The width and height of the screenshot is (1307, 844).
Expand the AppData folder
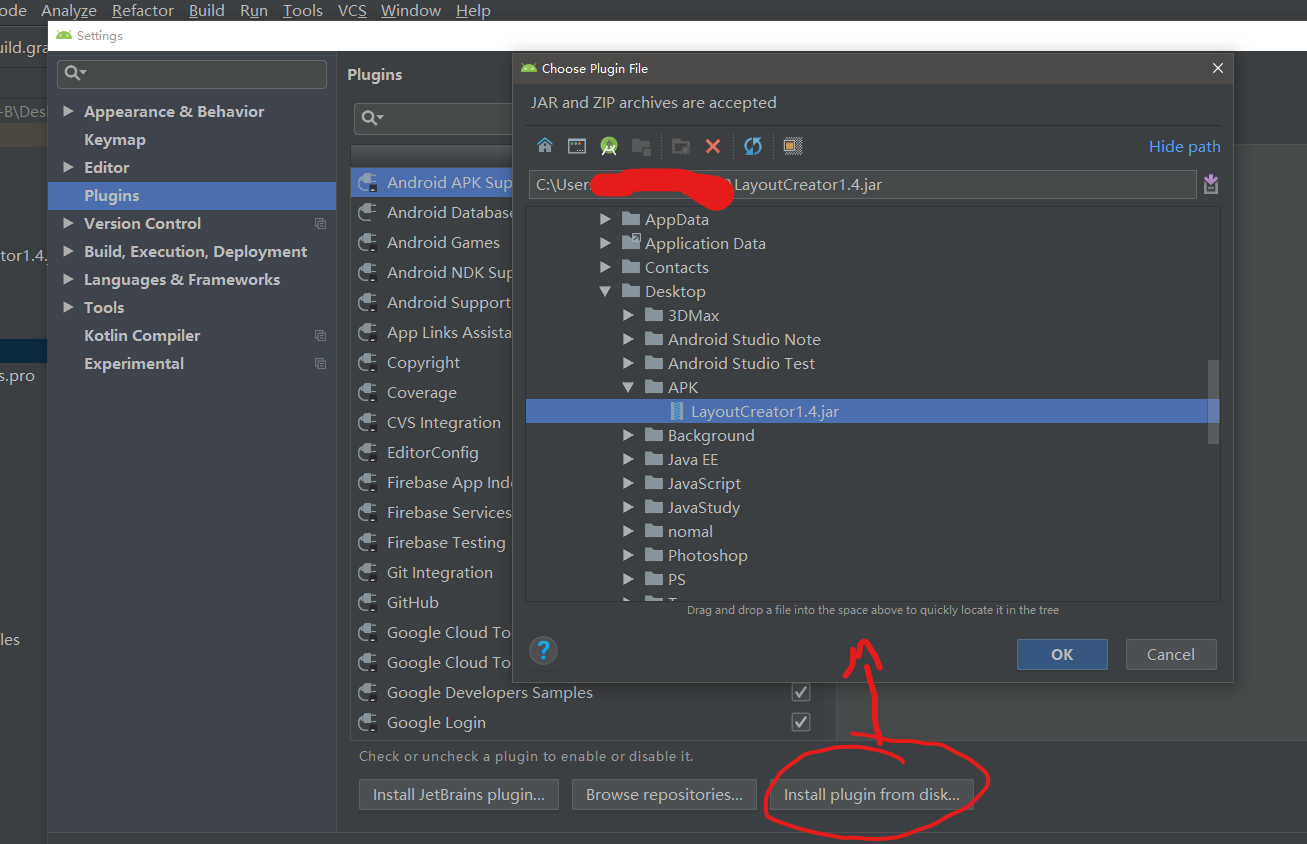(x=605, y=218)
